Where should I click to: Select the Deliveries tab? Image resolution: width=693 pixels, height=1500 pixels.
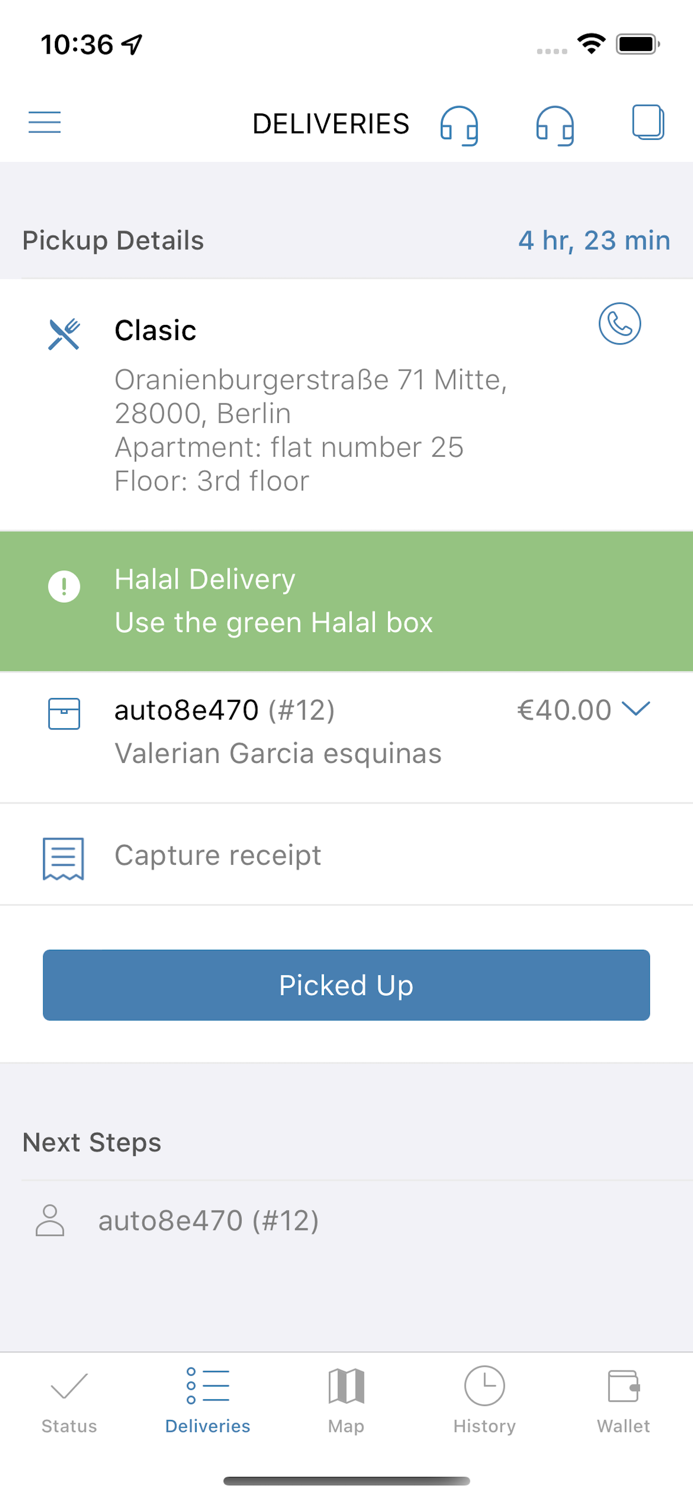[x=208, y=1400]
